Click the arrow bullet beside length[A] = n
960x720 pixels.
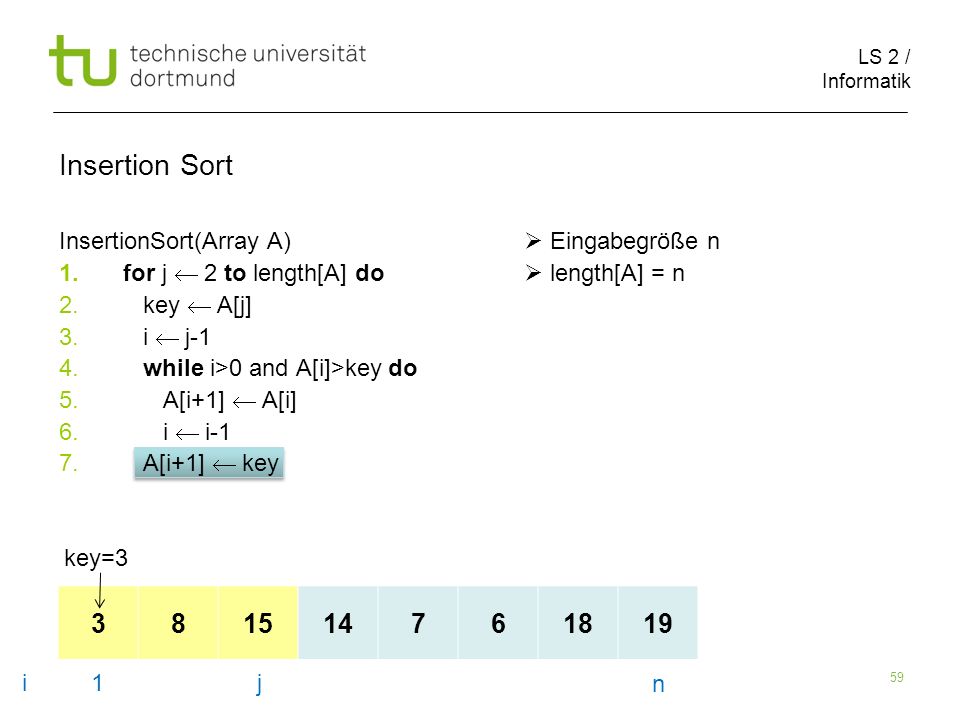tap(533, 273)
